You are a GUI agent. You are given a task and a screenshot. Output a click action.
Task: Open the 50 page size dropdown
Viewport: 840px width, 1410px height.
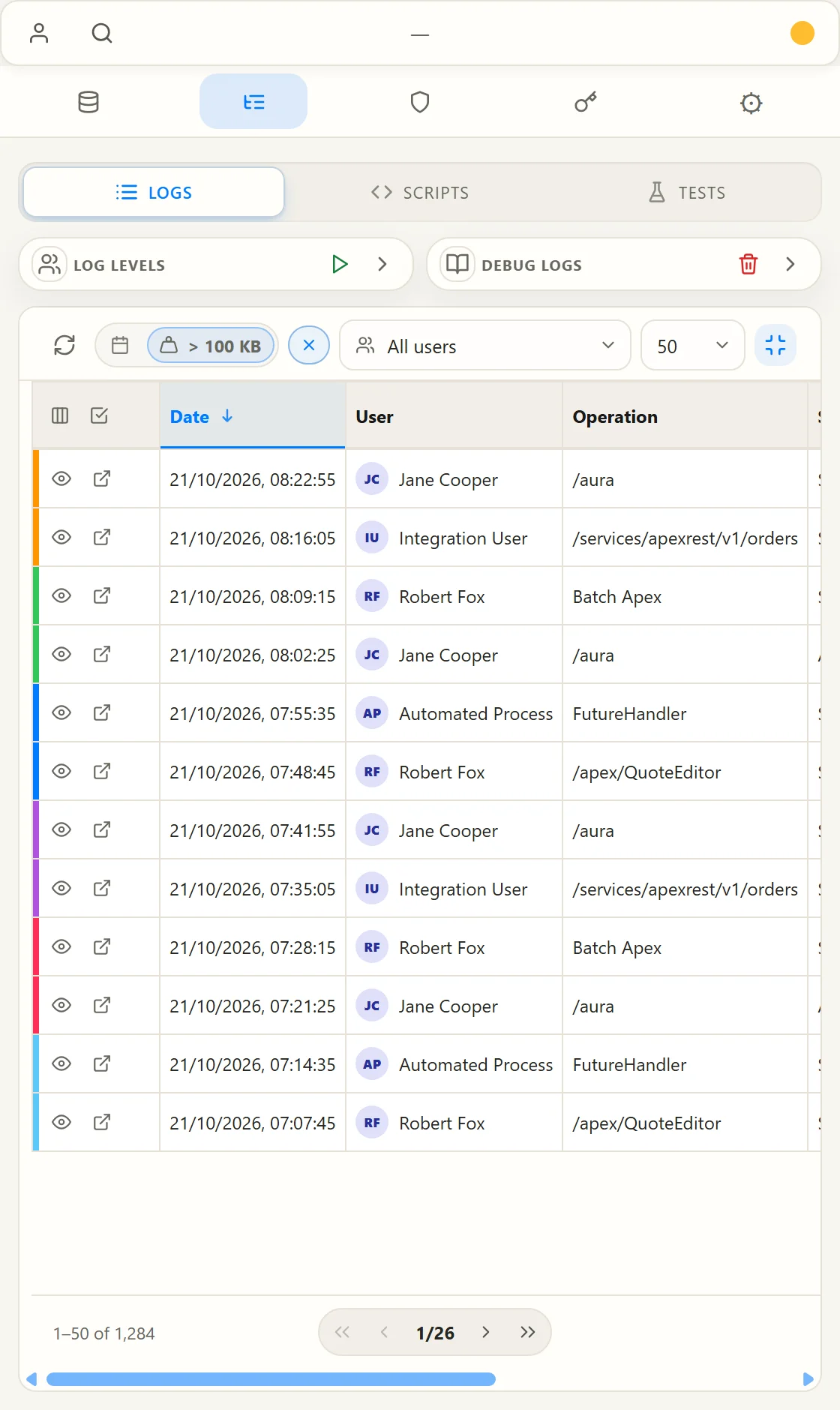(693, 345)
